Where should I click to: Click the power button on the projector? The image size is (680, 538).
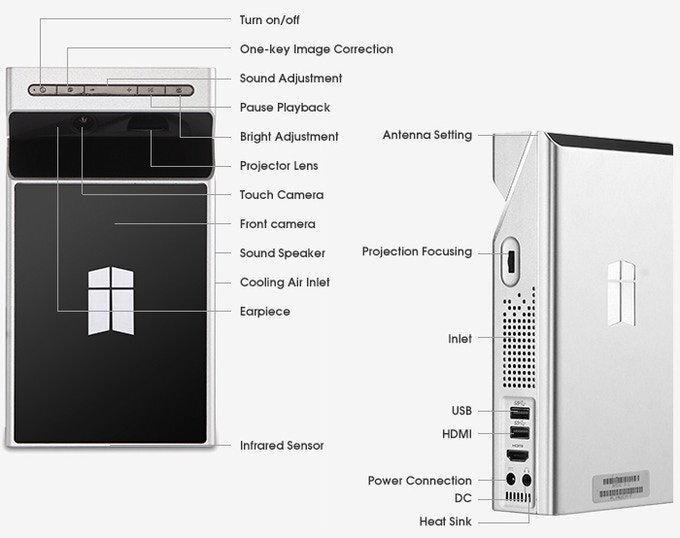(x=42, y=90)
